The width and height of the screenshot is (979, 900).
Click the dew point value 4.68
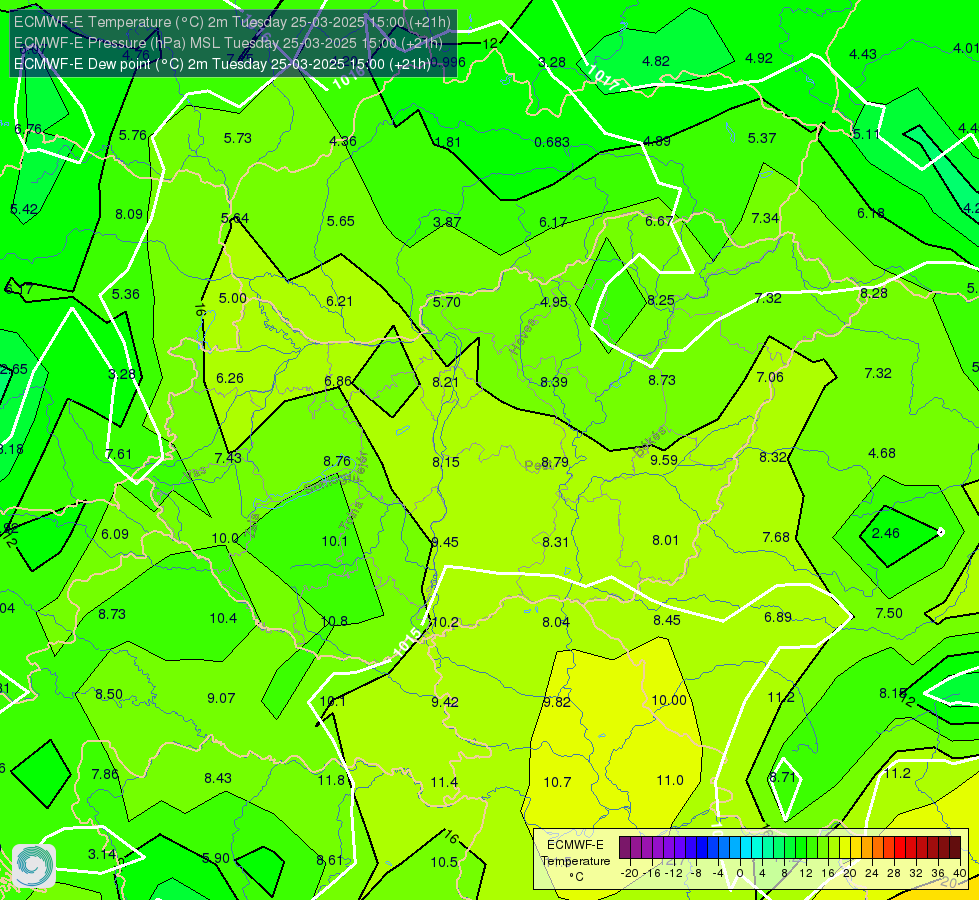tap(882, 453)
